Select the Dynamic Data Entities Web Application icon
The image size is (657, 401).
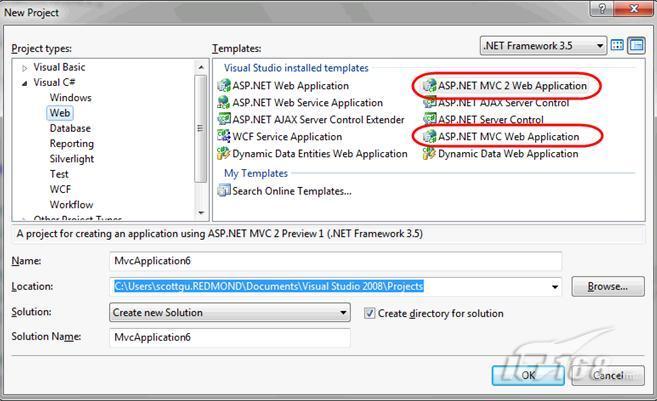tap(224, 153)
